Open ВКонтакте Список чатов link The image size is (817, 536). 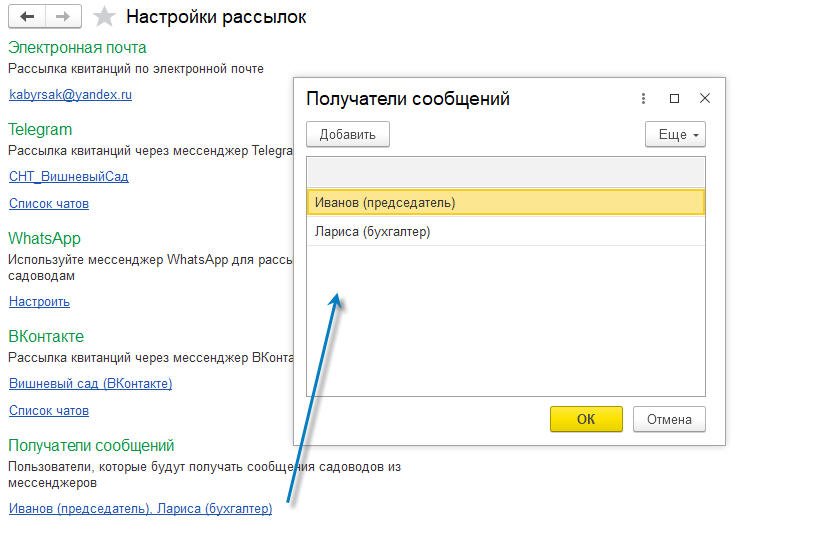pos(49,410)
